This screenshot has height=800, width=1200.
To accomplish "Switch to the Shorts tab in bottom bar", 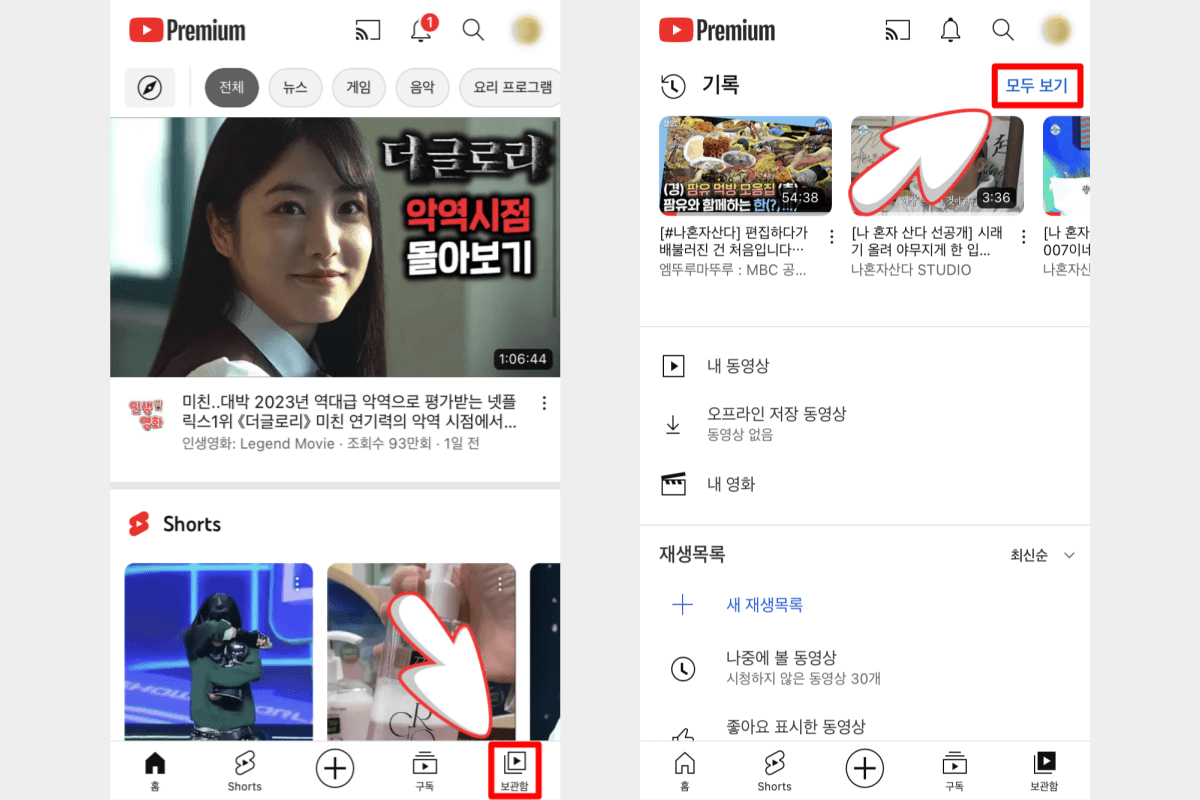I will pyautogui.click(x=244, y=770).
